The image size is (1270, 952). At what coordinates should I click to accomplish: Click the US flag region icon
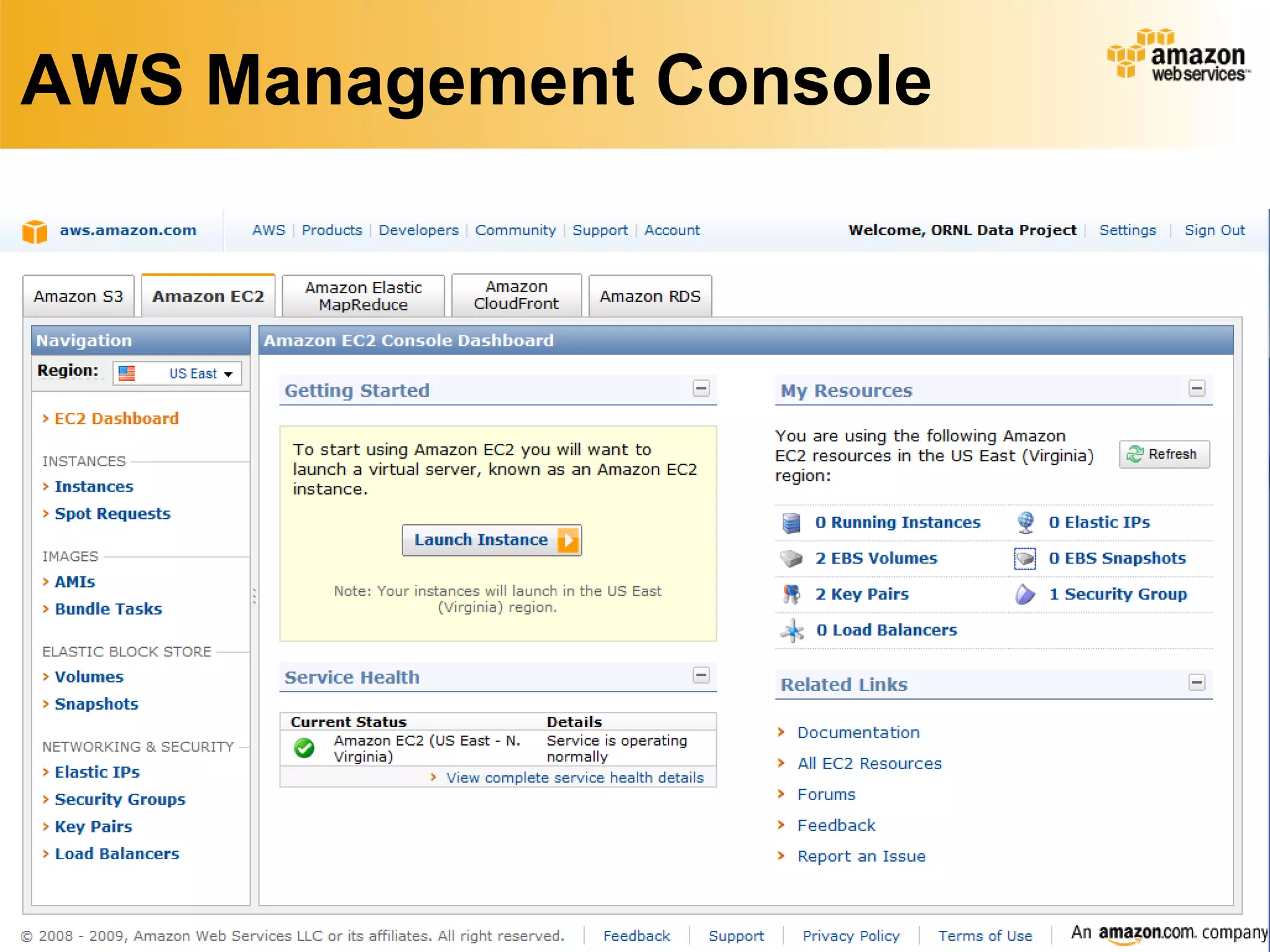127,373
